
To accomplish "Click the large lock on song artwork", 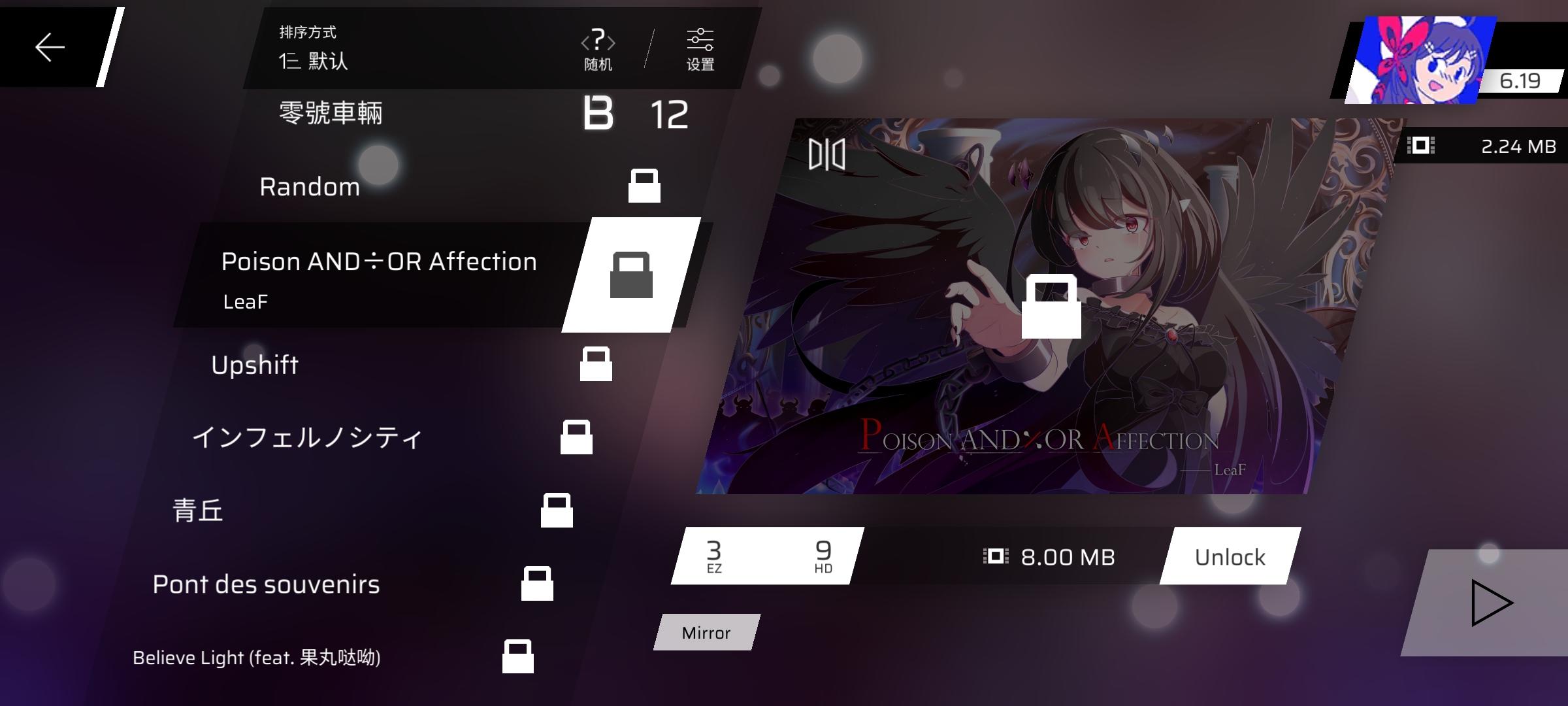I will coord(1051,306).
